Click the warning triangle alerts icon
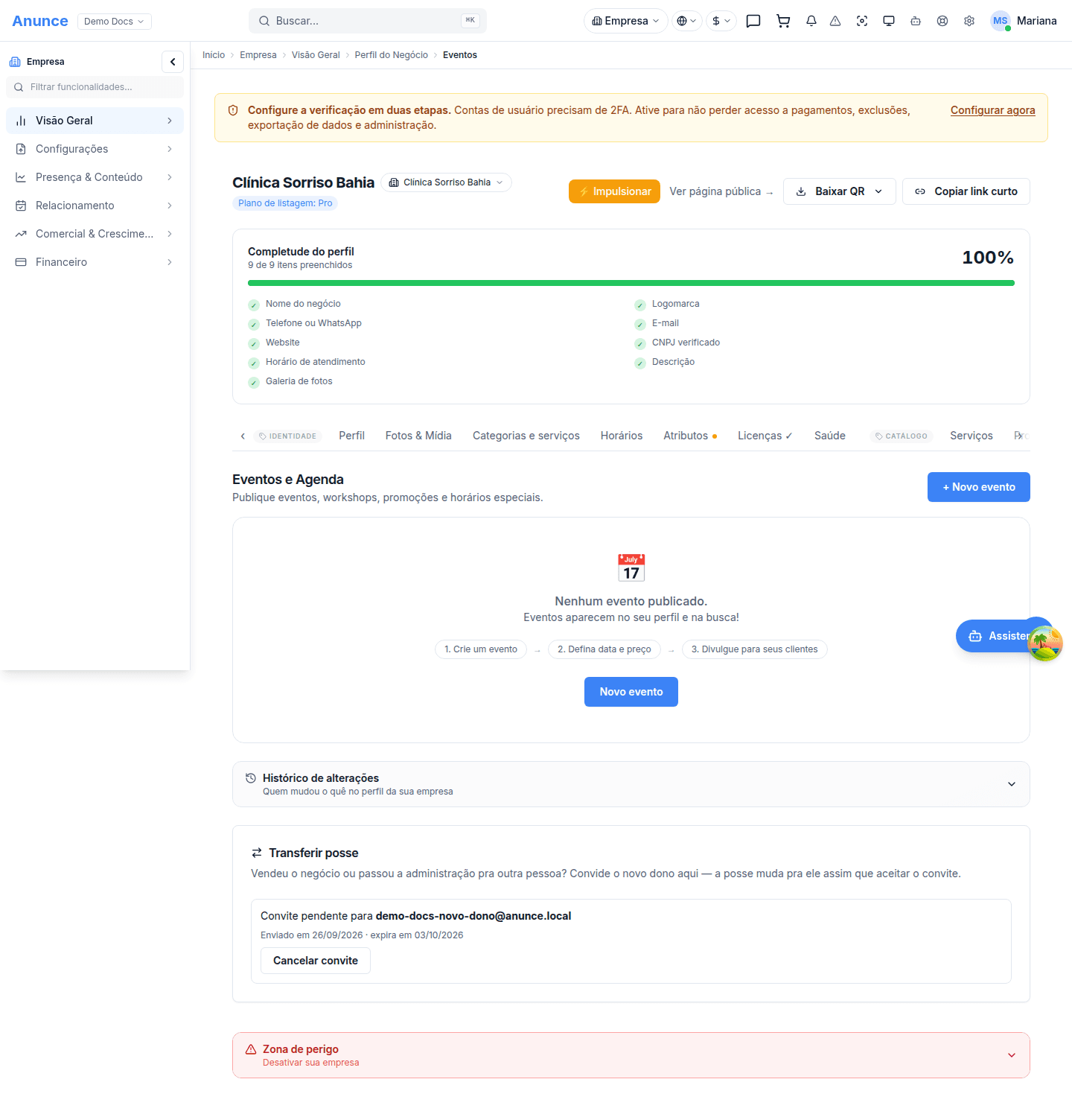 tap(835, 21)
